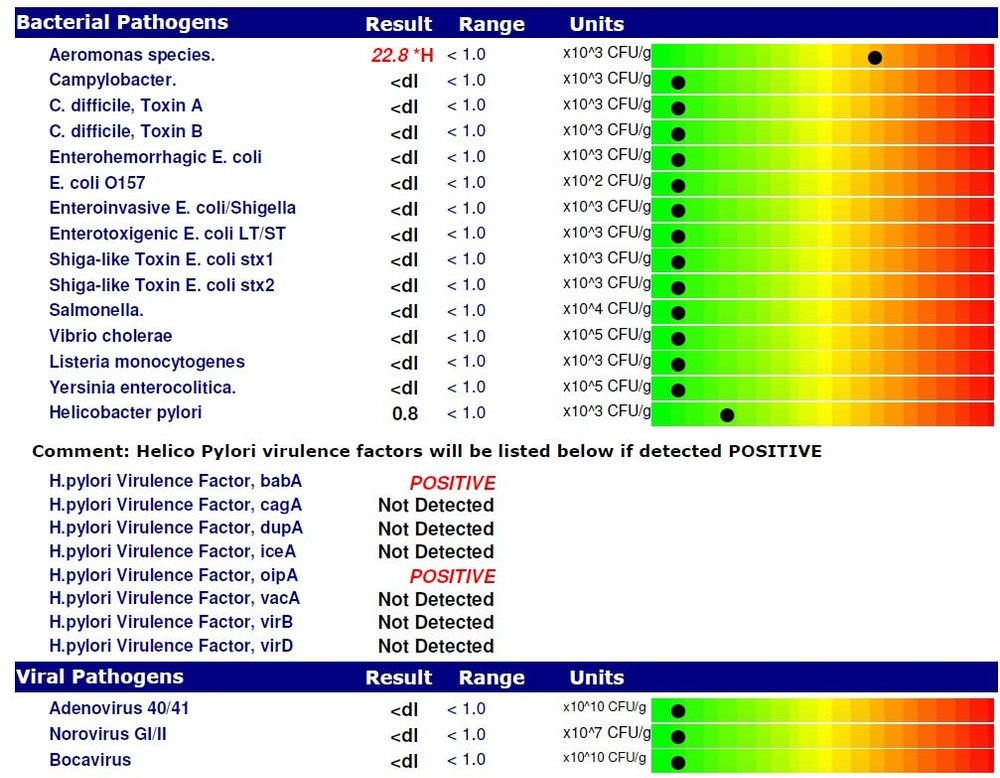Click the Adenovirus 40/41 marker dot
1000x778 pixels.
[x=678, y=711]
